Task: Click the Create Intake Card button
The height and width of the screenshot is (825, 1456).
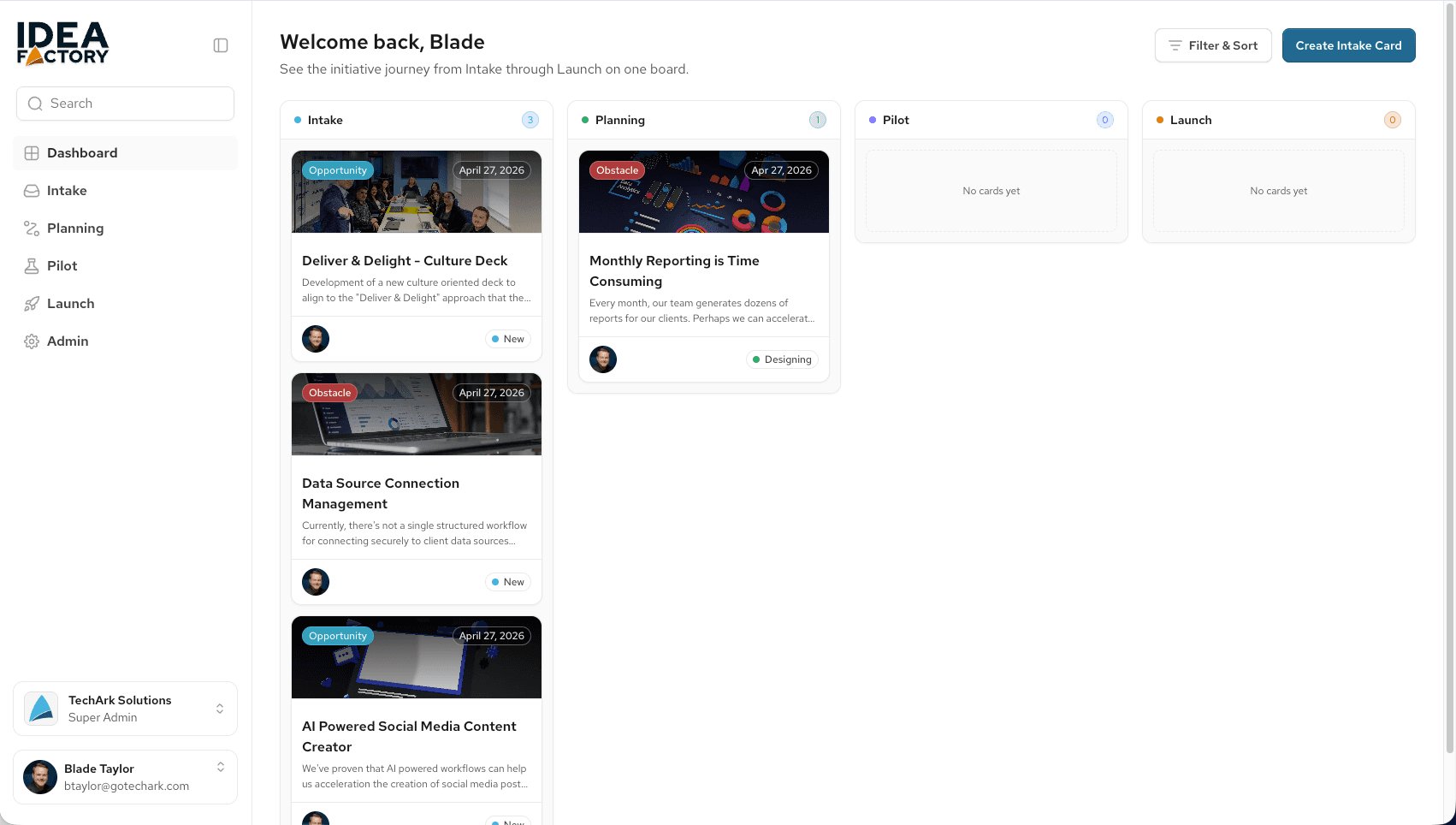Action: (x=1349, y=45)
